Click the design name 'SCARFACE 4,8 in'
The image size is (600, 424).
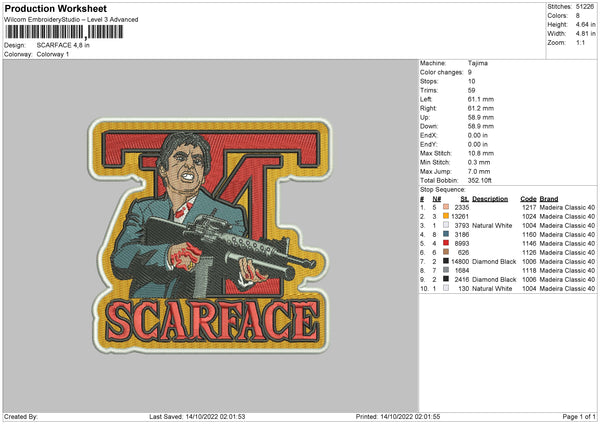63,45
